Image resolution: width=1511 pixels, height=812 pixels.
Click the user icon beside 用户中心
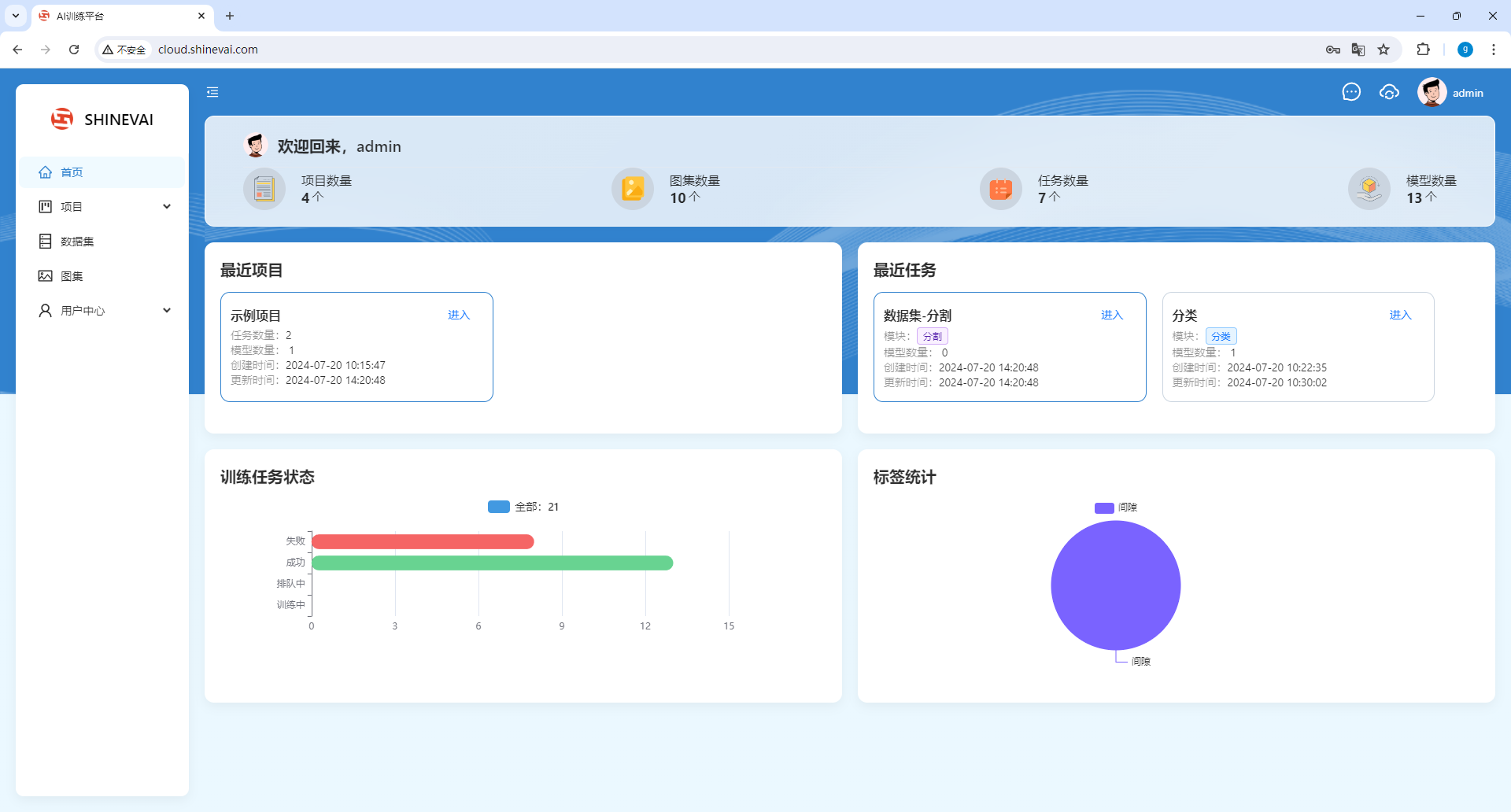point(45,310)
